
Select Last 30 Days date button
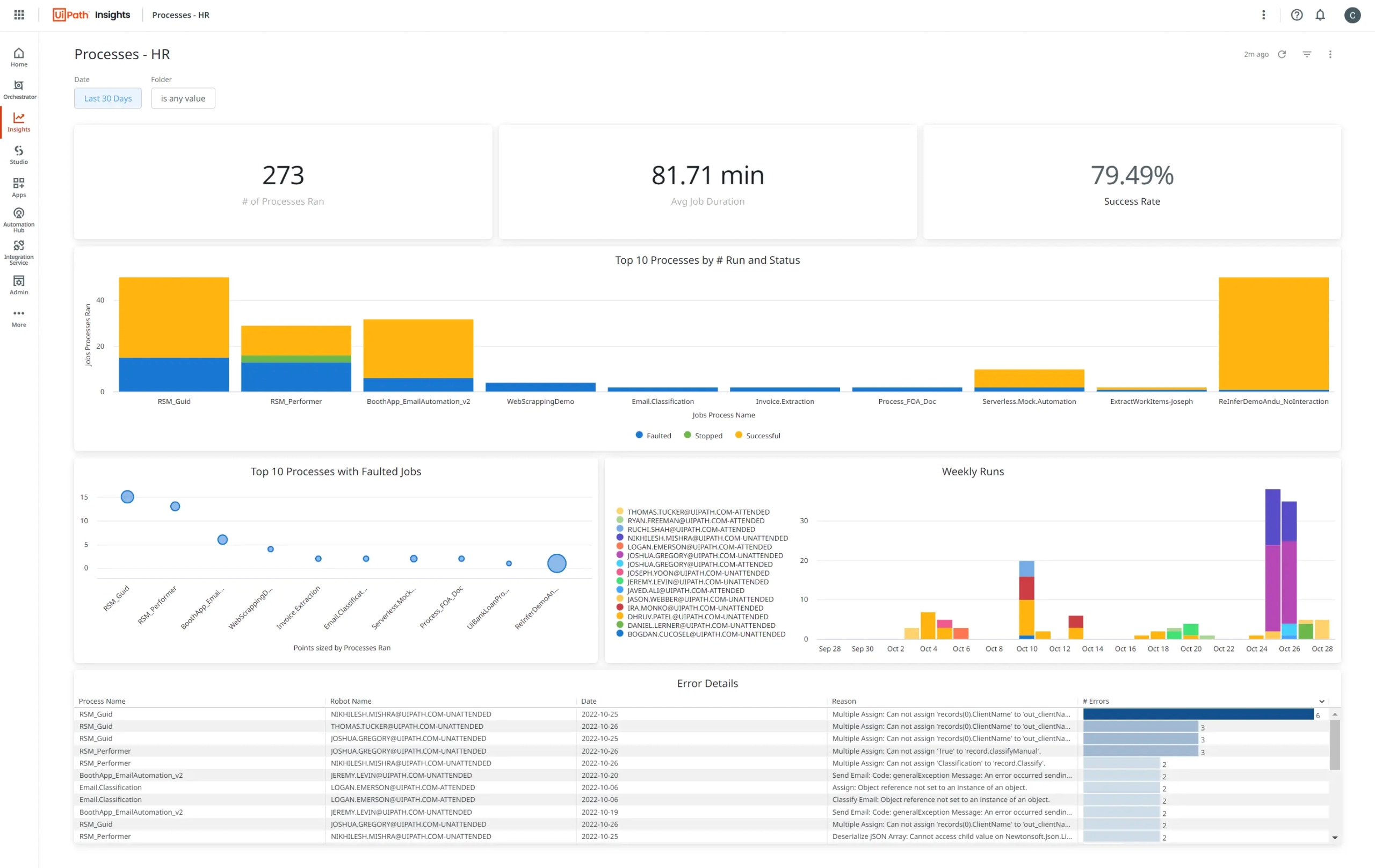point(108,97)
